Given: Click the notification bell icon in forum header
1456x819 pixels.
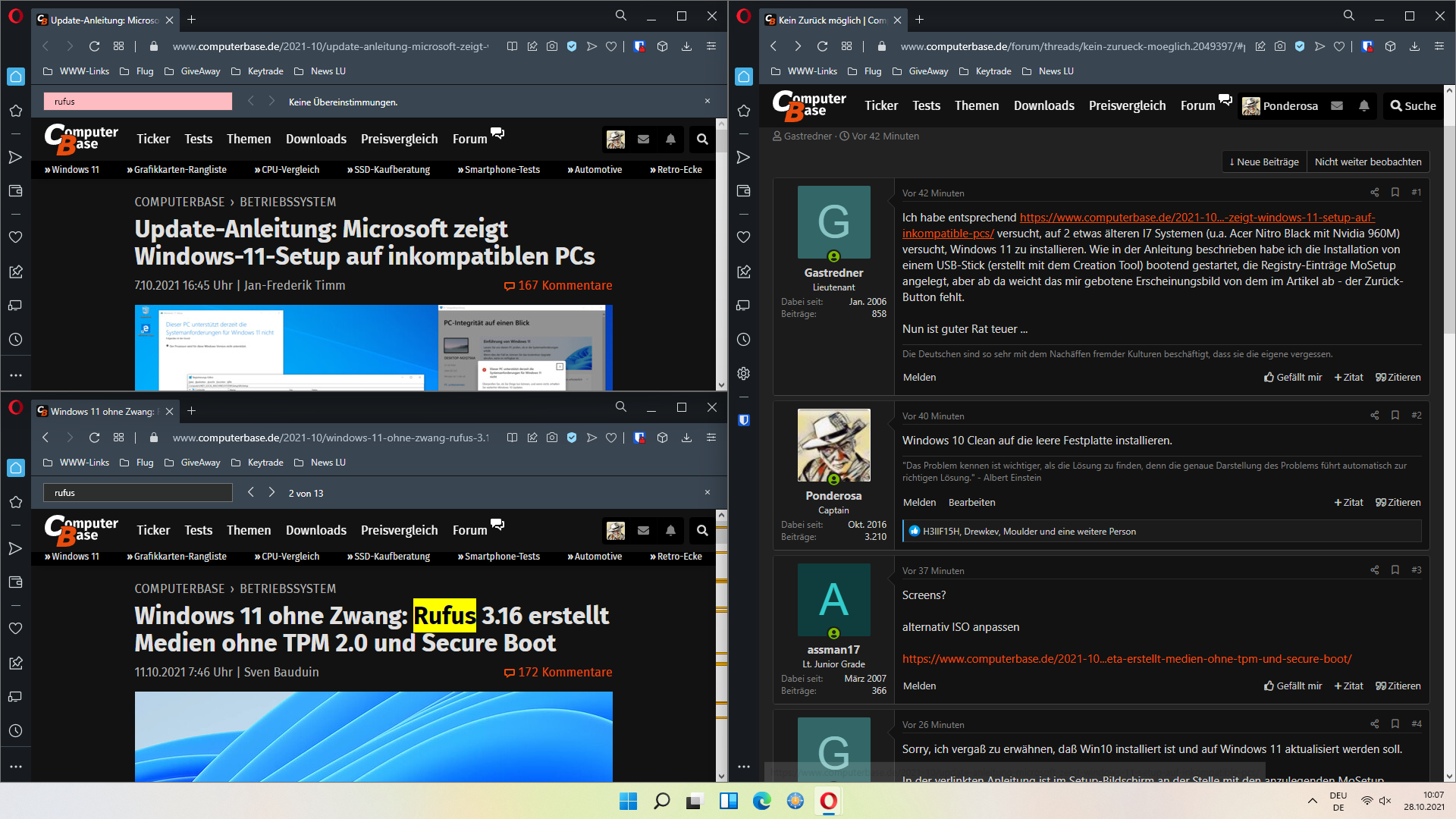Looking at the screenshot, I should [x=1363, y=106].
